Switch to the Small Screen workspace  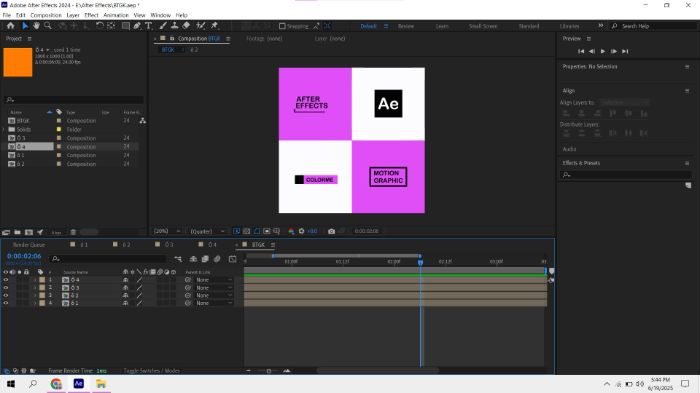coord(483,26)
